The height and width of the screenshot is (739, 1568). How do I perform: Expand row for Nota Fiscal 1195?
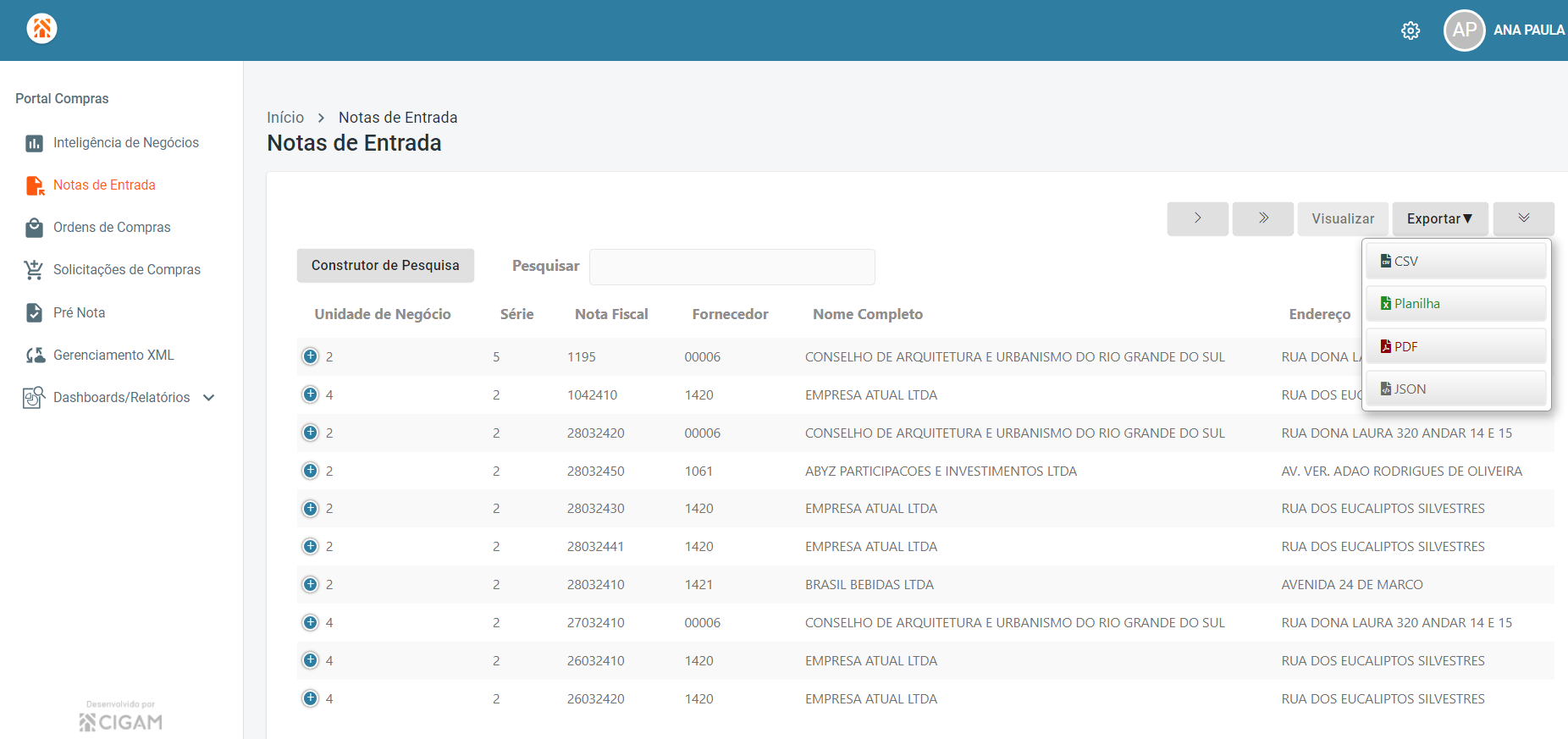click(311, 356)
